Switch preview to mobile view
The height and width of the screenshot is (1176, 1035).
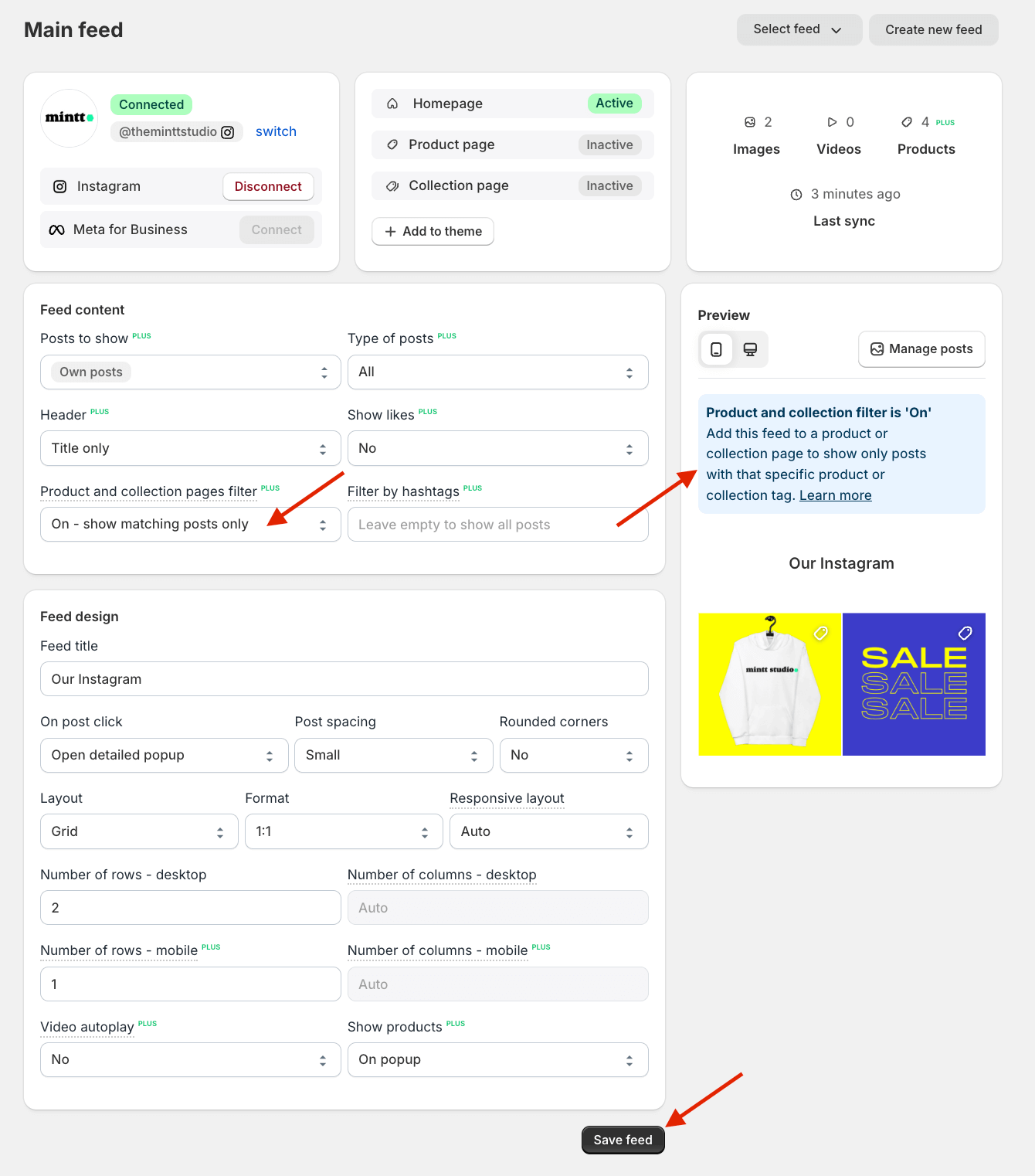pos(716,349)
